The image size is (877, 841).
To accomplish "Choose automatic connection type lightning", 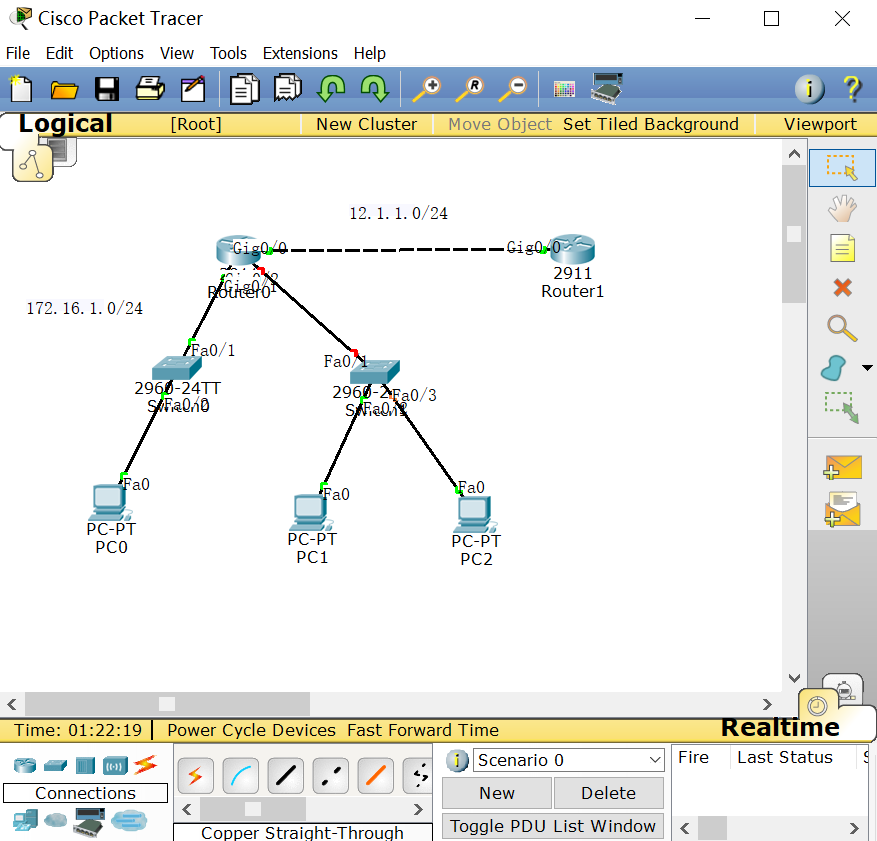I will pos(195,776).
